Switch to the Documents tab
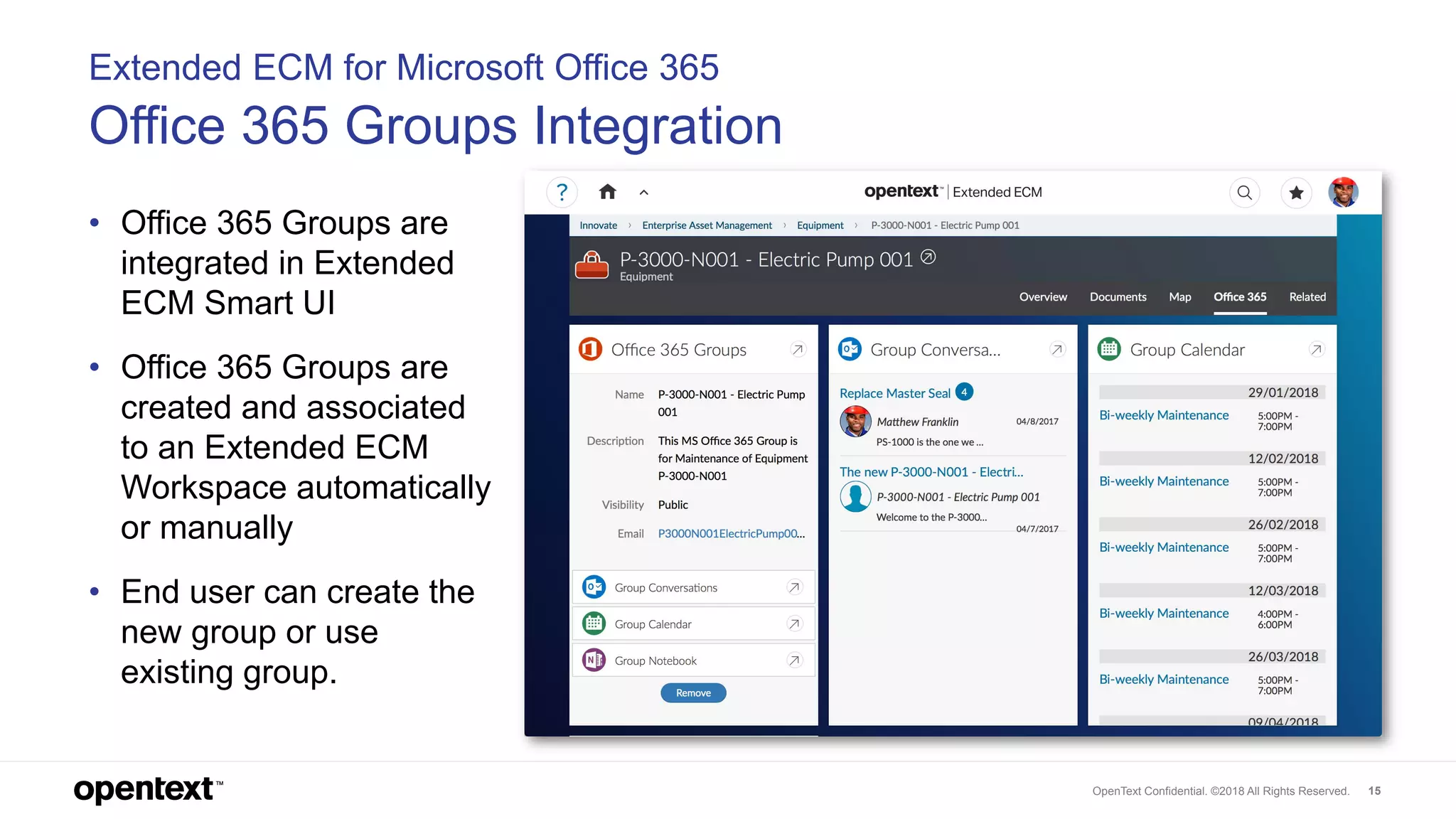The height and width of the screenshot is (819, 1456). pos(1118,297)
